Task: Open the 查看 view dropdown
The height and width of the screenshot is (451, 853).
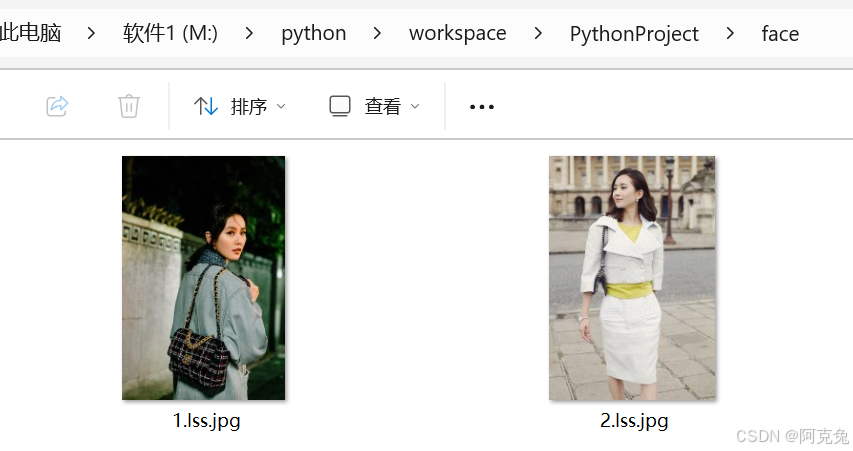Action: (374, 106)
